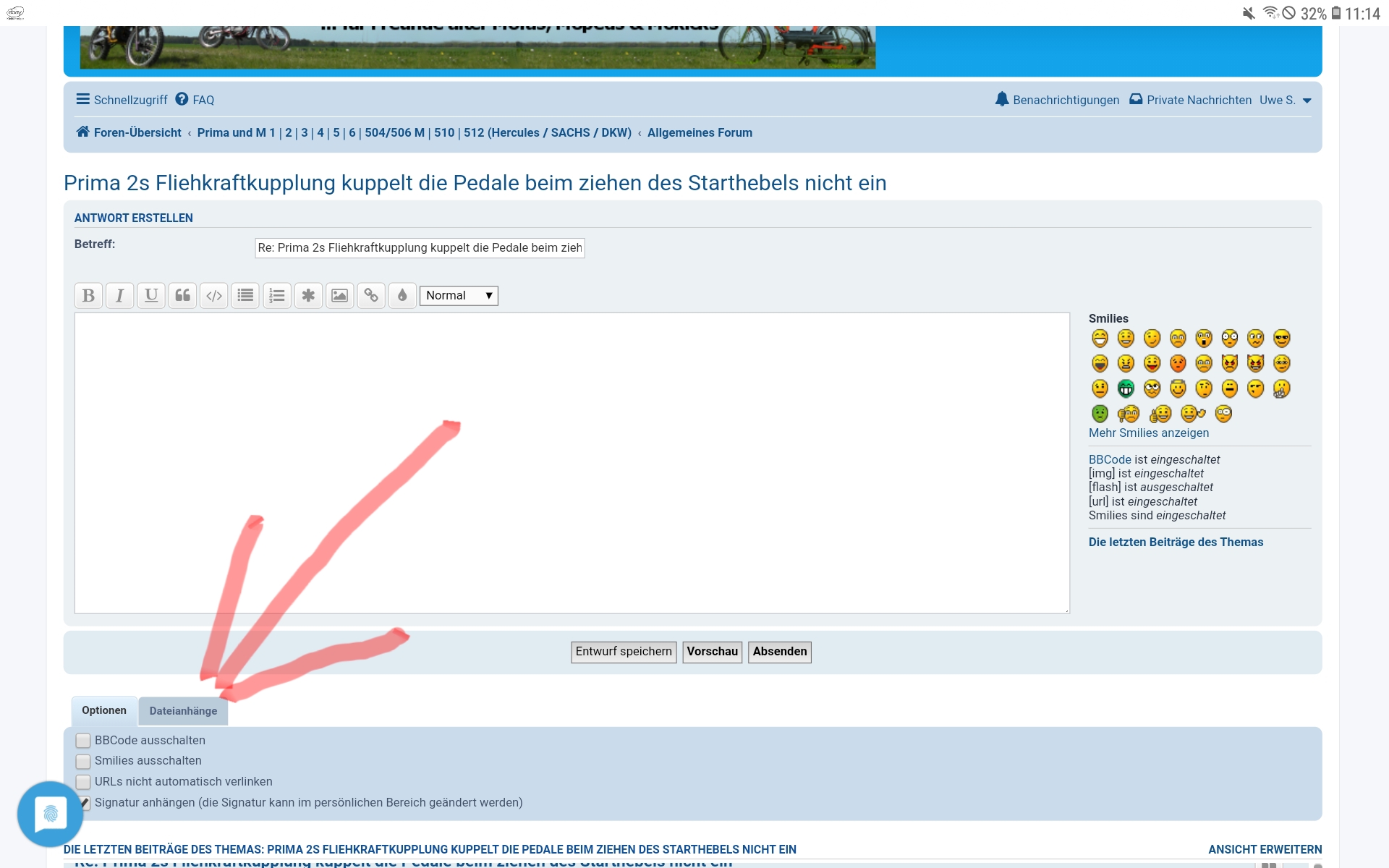Insert code tag using code icon
The image size is (1389, 868).
[214, 296]
